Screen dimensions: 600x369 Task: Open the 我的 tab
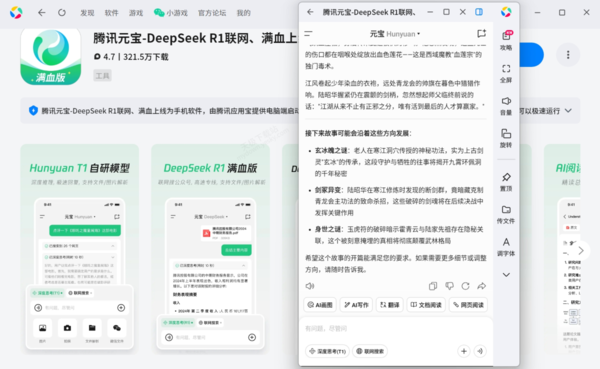tap(243, 13)
